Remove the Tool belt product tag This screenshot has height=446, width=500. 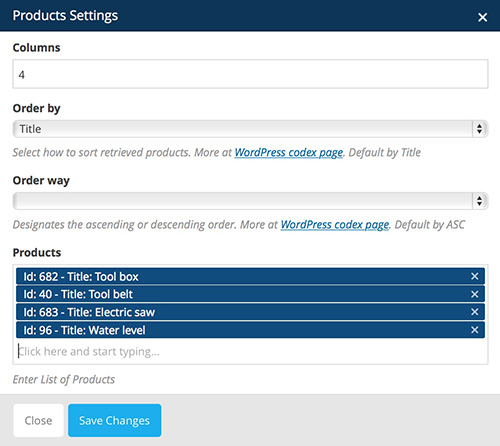tap(475, 294)
